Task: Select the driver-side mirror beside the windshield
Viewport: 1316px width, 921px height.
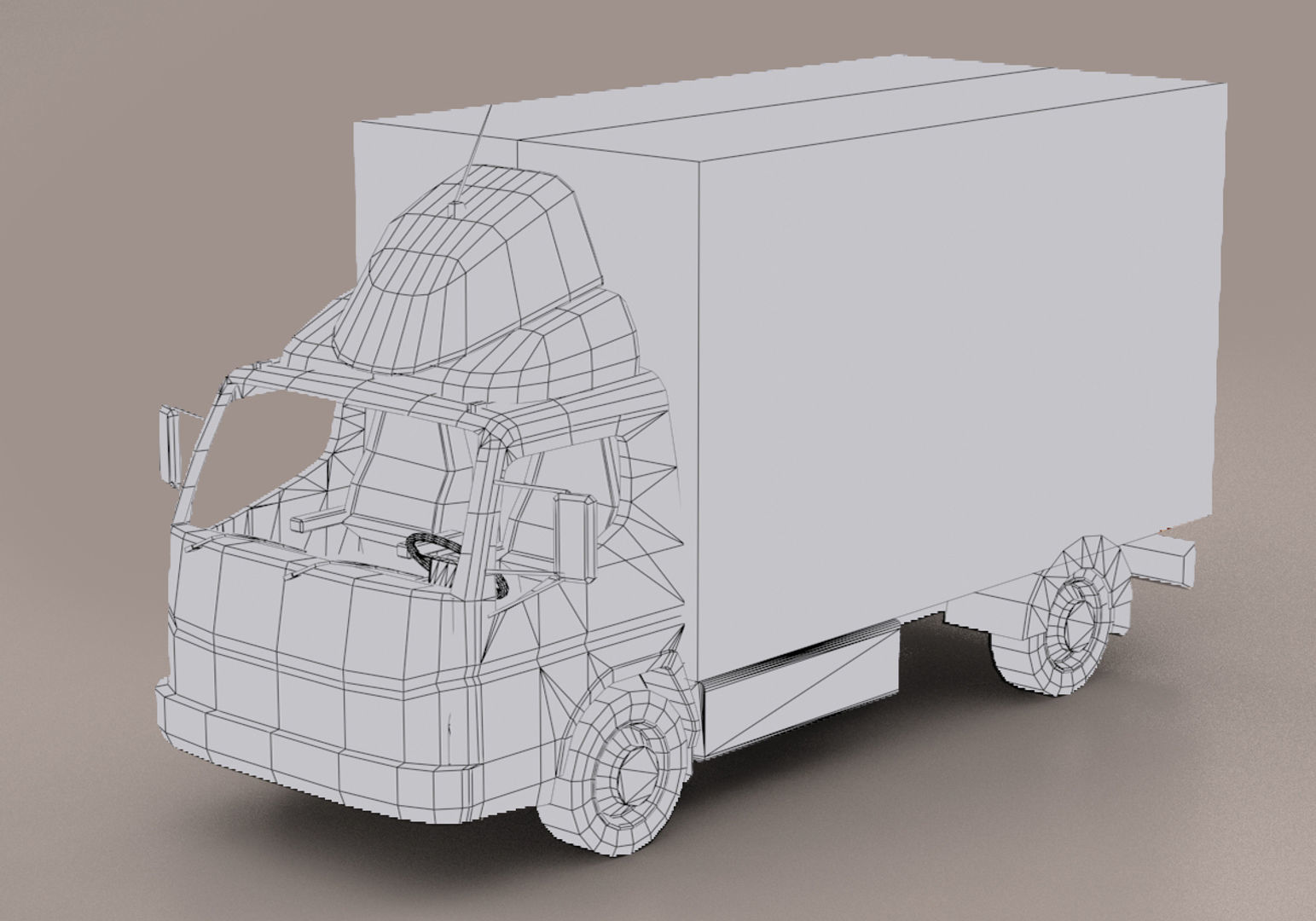Action: [x=169, y=446]
